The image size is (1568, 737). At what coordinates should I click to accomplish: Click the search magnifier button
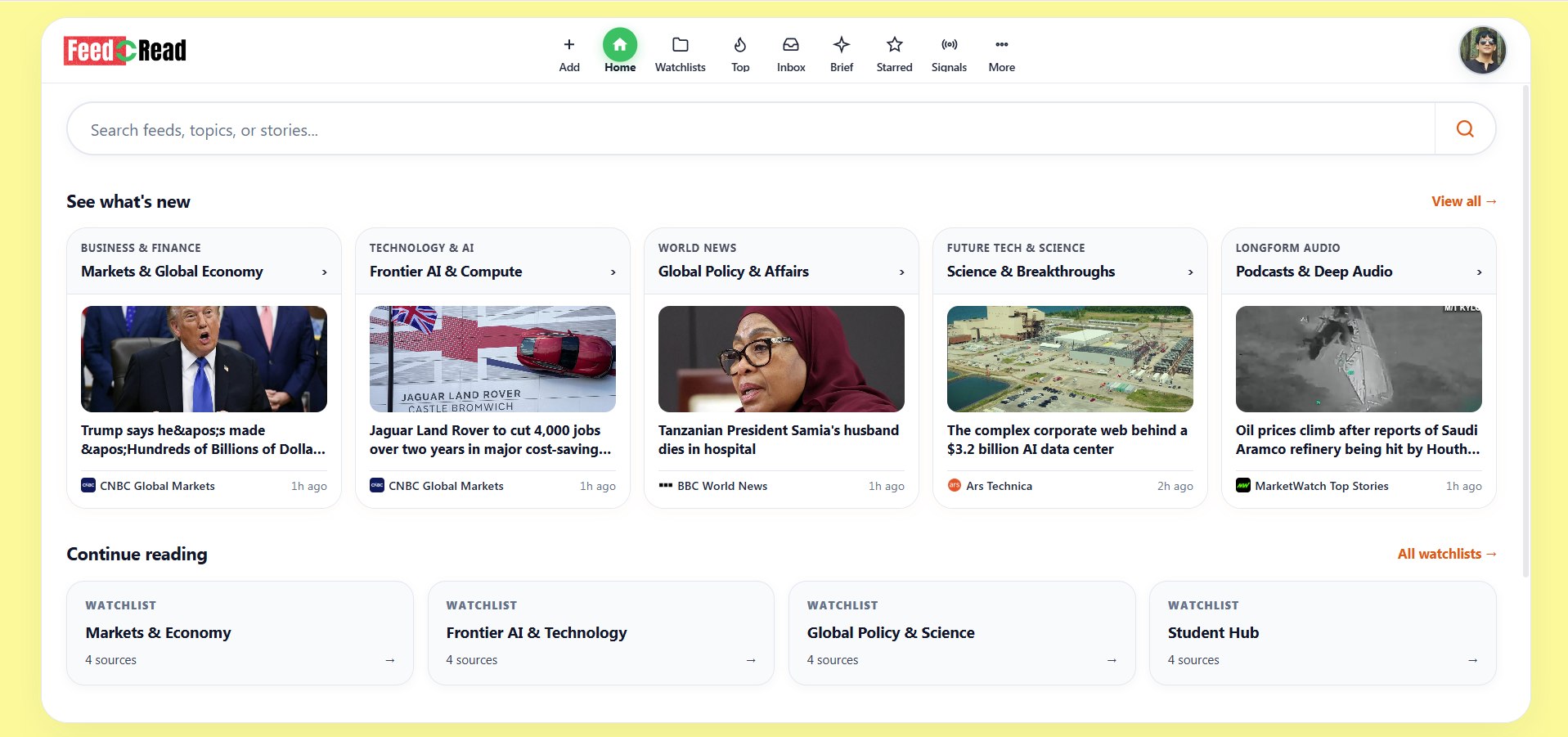point(1465,128)
